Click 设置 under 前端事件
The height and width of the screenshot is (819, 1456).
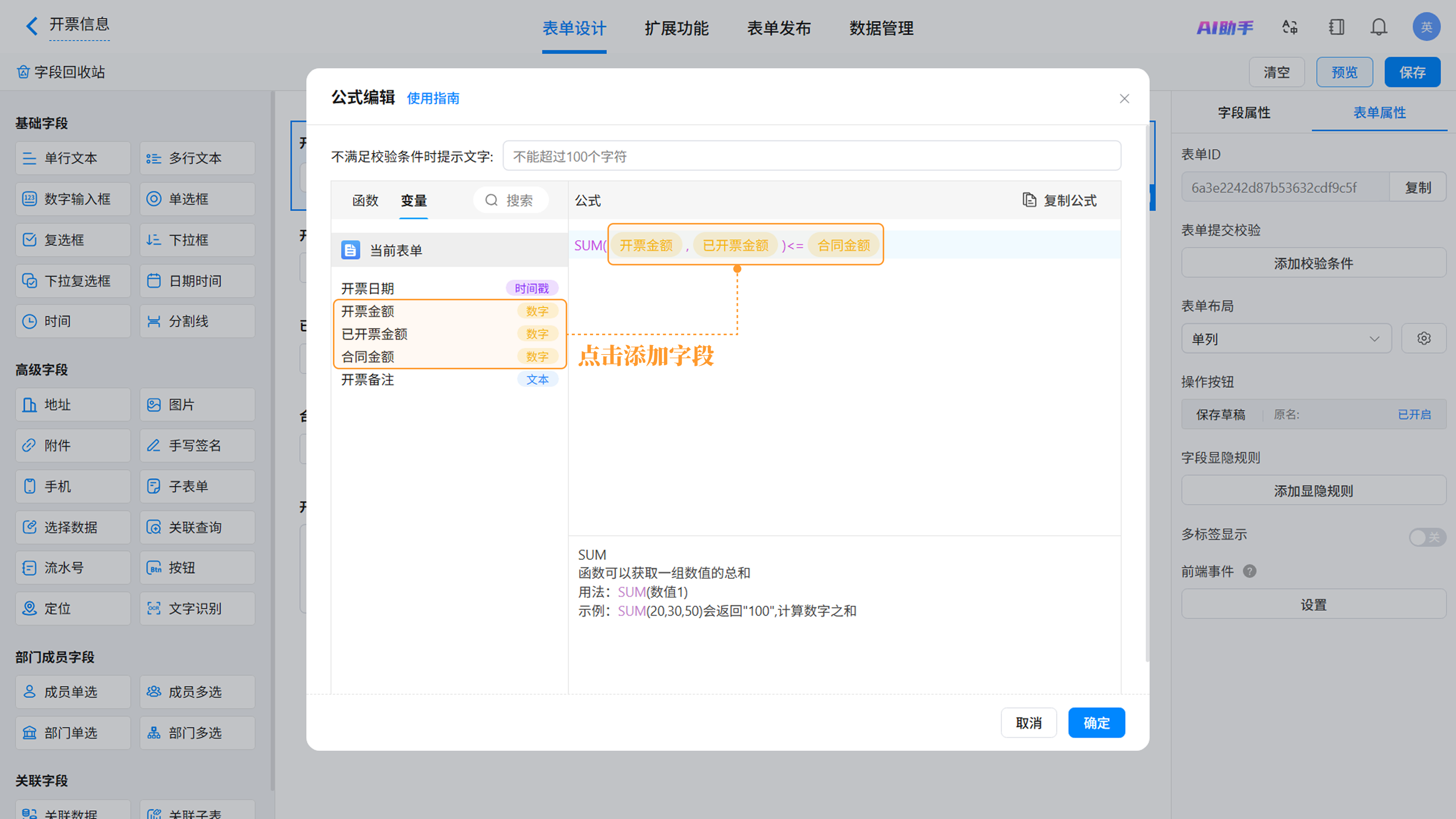(1313, 604)
